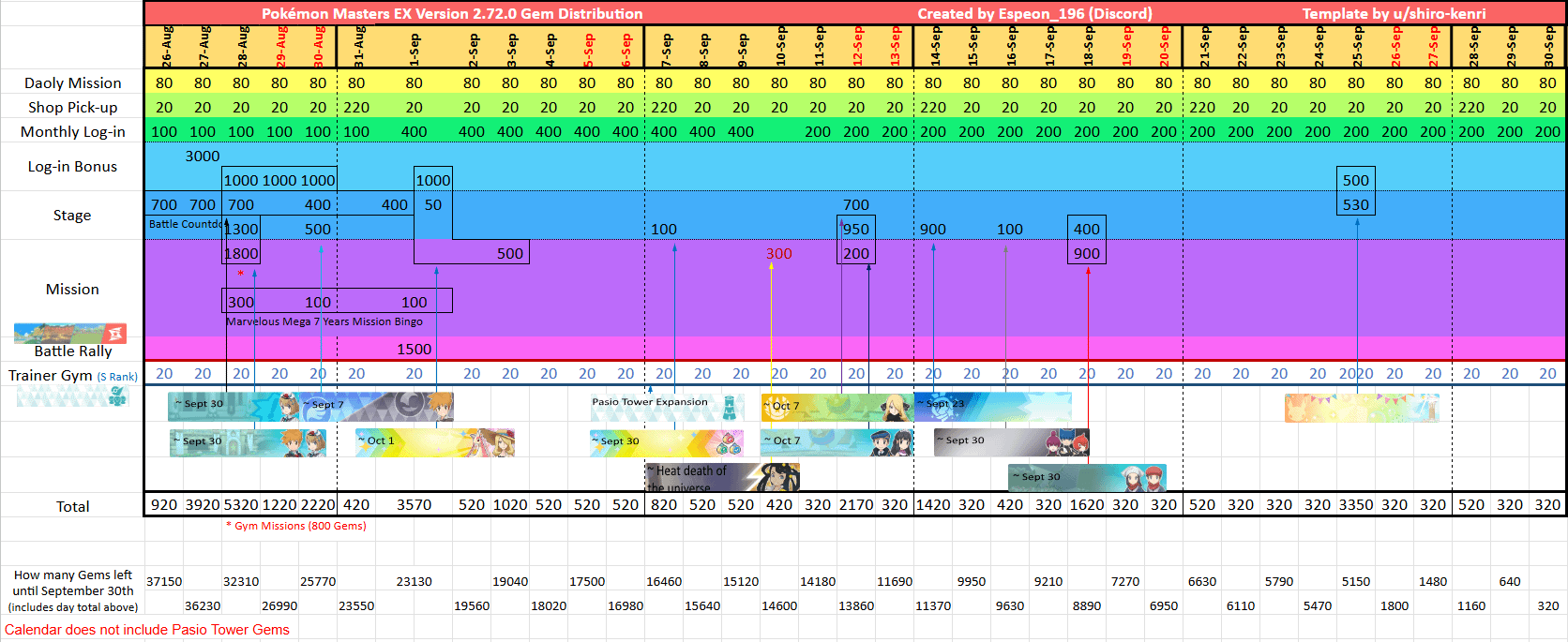The image size is (1568, 642).
Task: Select the Log-in Bonus row label
Action: 72,166
